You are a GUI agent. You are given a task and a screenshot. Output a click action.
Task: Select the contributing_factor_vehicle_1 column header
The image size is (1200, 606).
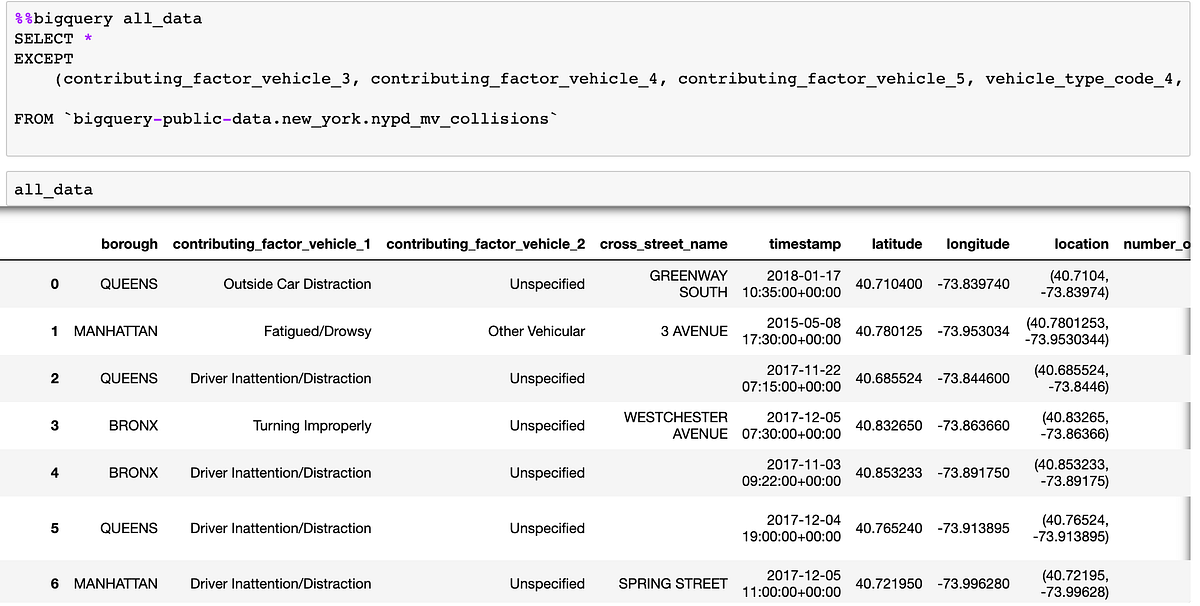tap(270, 243)
